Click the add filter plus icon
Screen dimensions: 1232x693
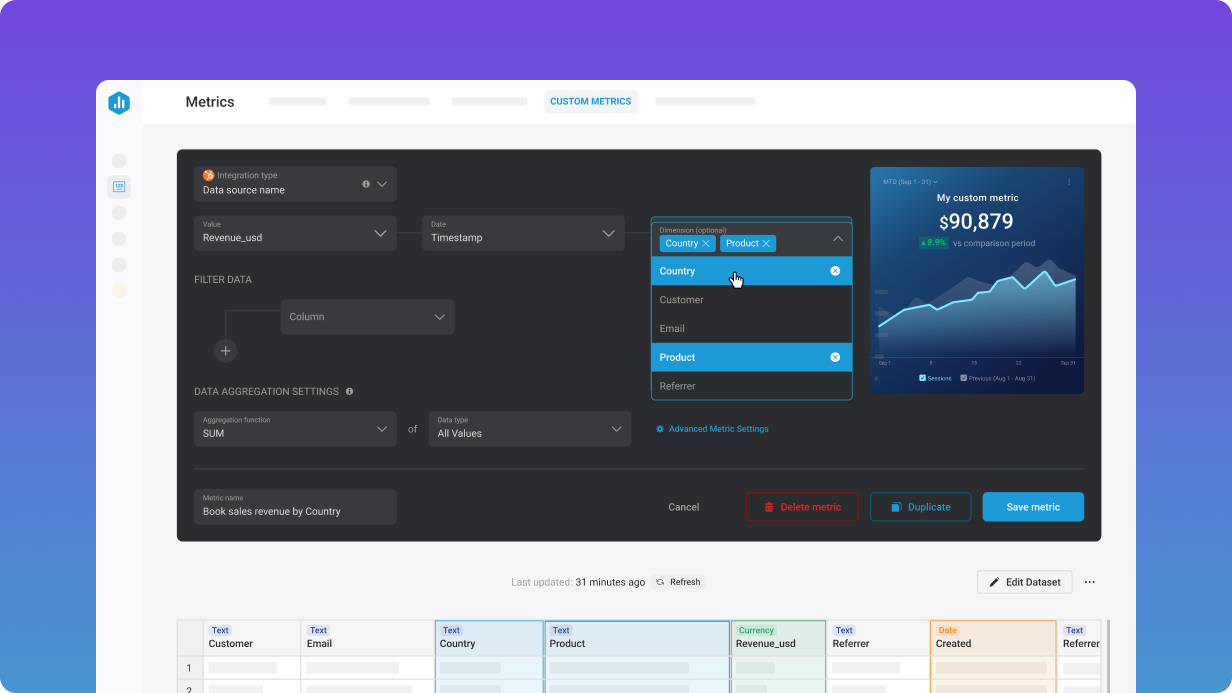pos(226,351)
